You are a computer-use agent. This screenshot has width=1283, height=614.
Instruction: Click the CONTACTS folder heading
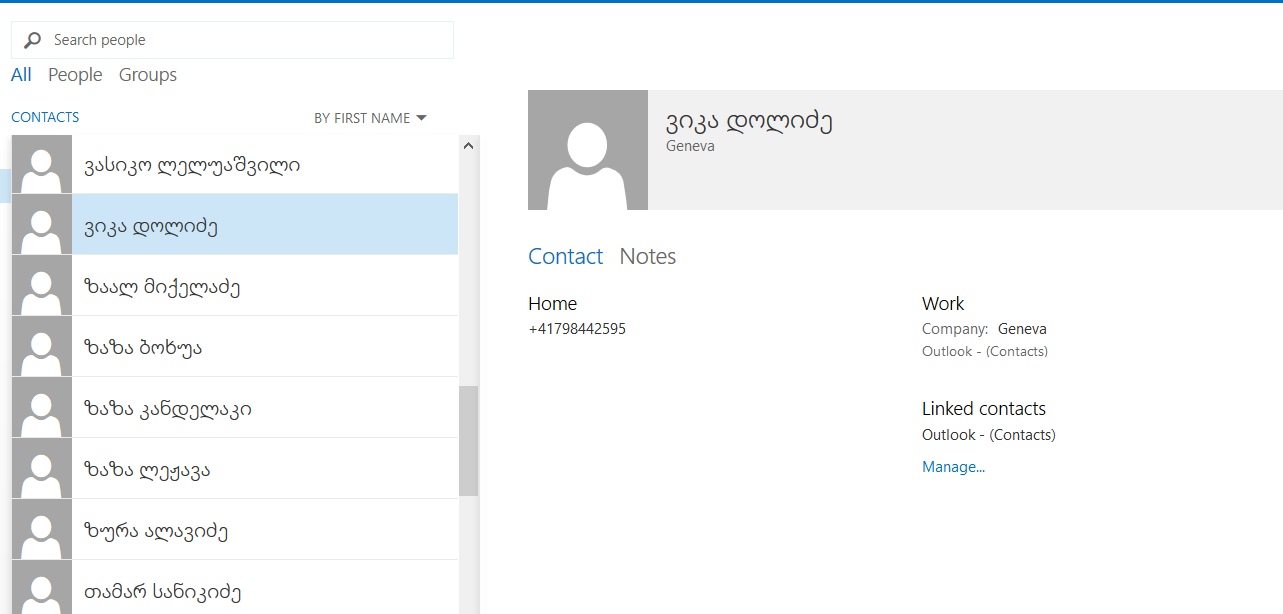pyautogui.click(x=45, y=117)
